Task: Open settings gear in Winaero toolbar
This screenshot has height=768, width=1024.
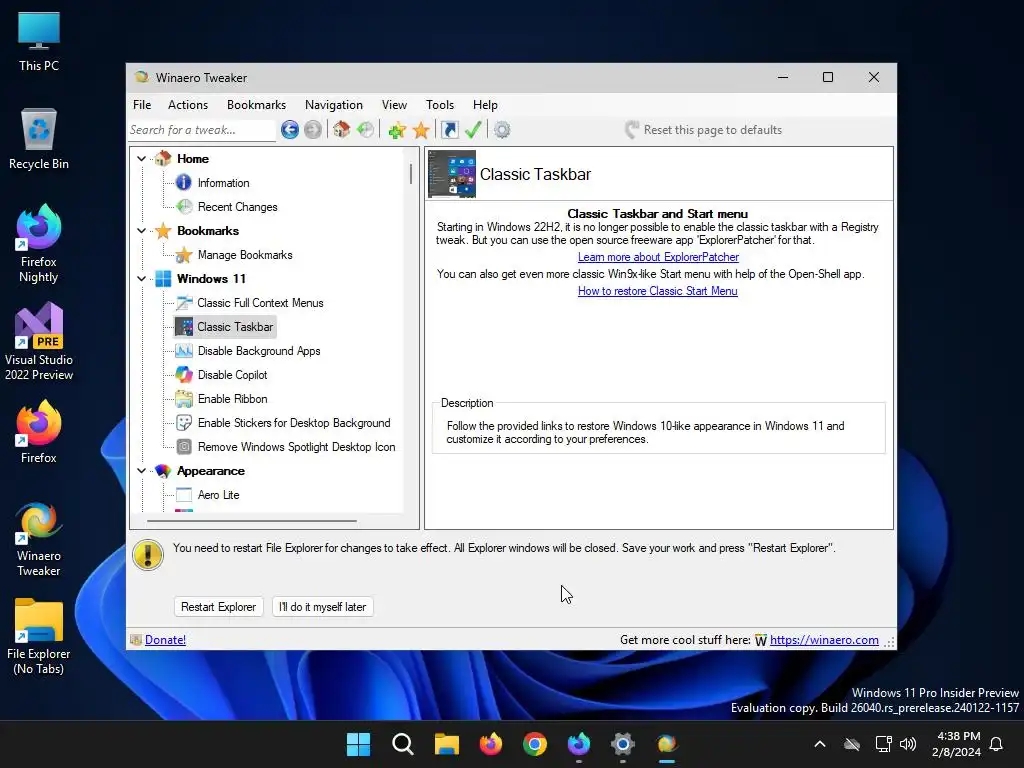Action: (502, 130)
